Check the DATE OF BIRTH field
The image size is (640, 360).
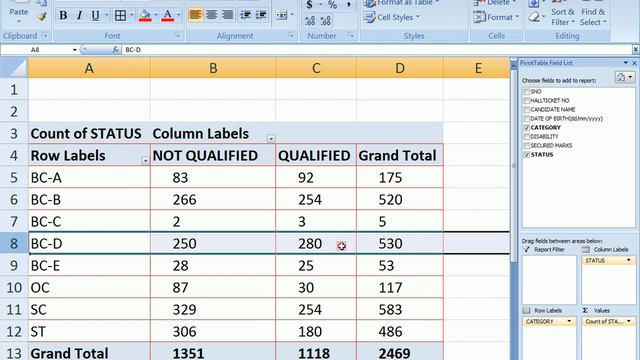click(527, 119)
